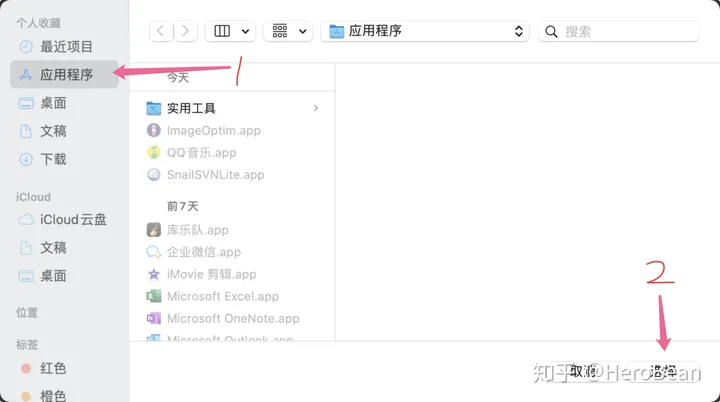Click the 最近项目 clock icon
The width and height of the screenshot is (720, 402).
click(x=26, y=46)
